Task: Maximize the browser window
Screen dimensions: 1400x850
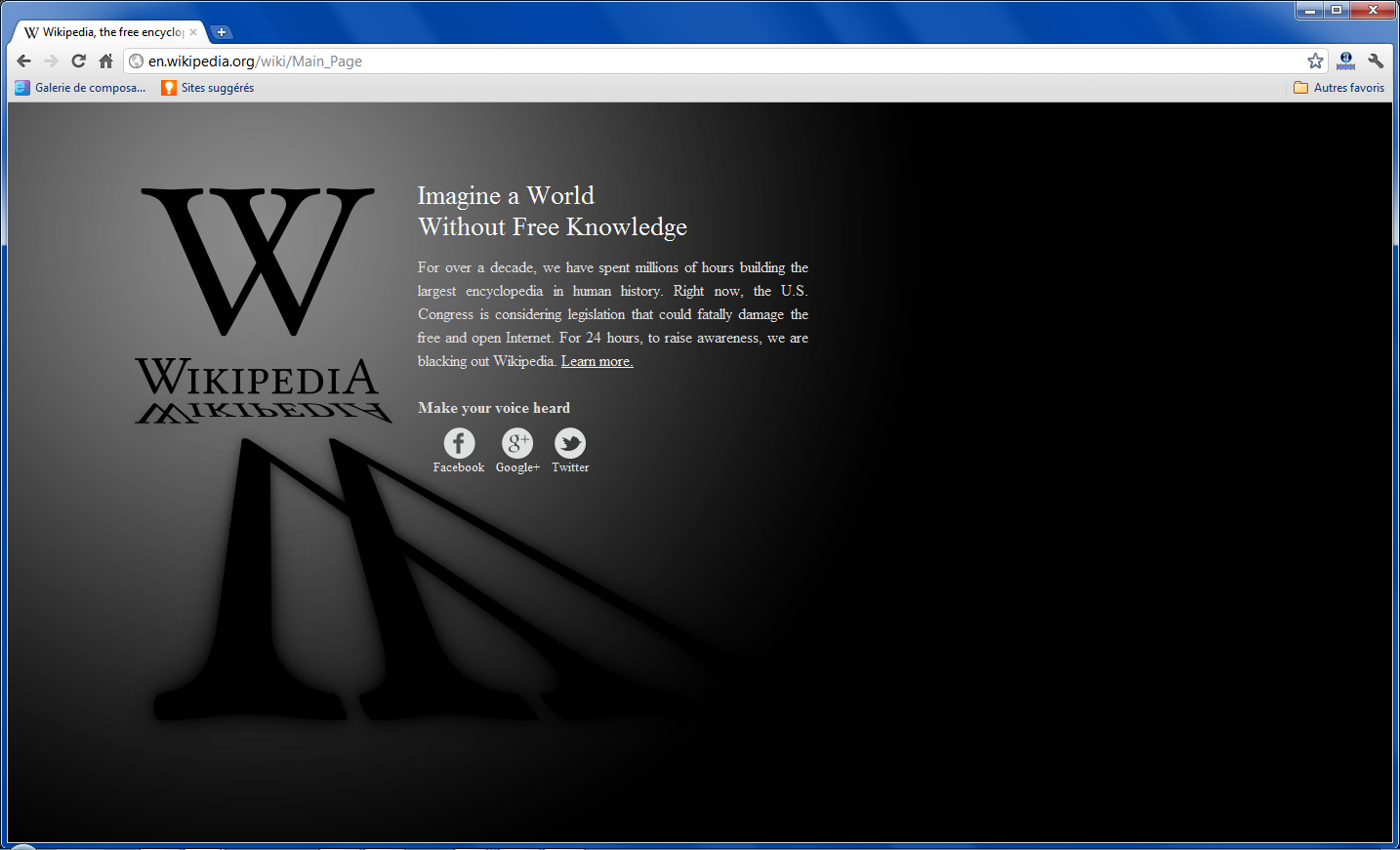Action: coord(1337,11)
